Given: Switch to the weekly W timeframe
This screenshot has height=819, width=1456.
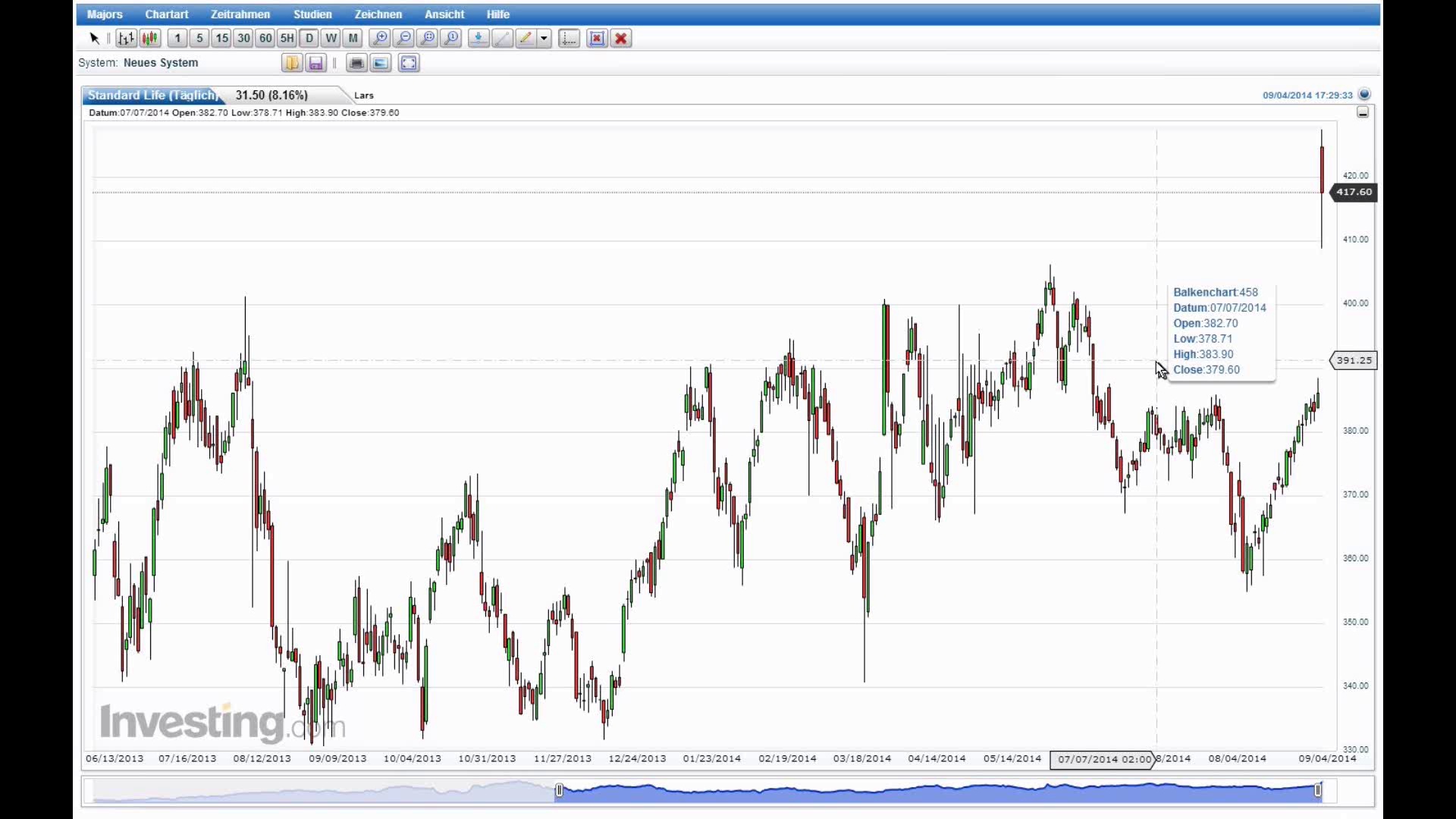Looking at the screenshot, I should tap(331, 38).
